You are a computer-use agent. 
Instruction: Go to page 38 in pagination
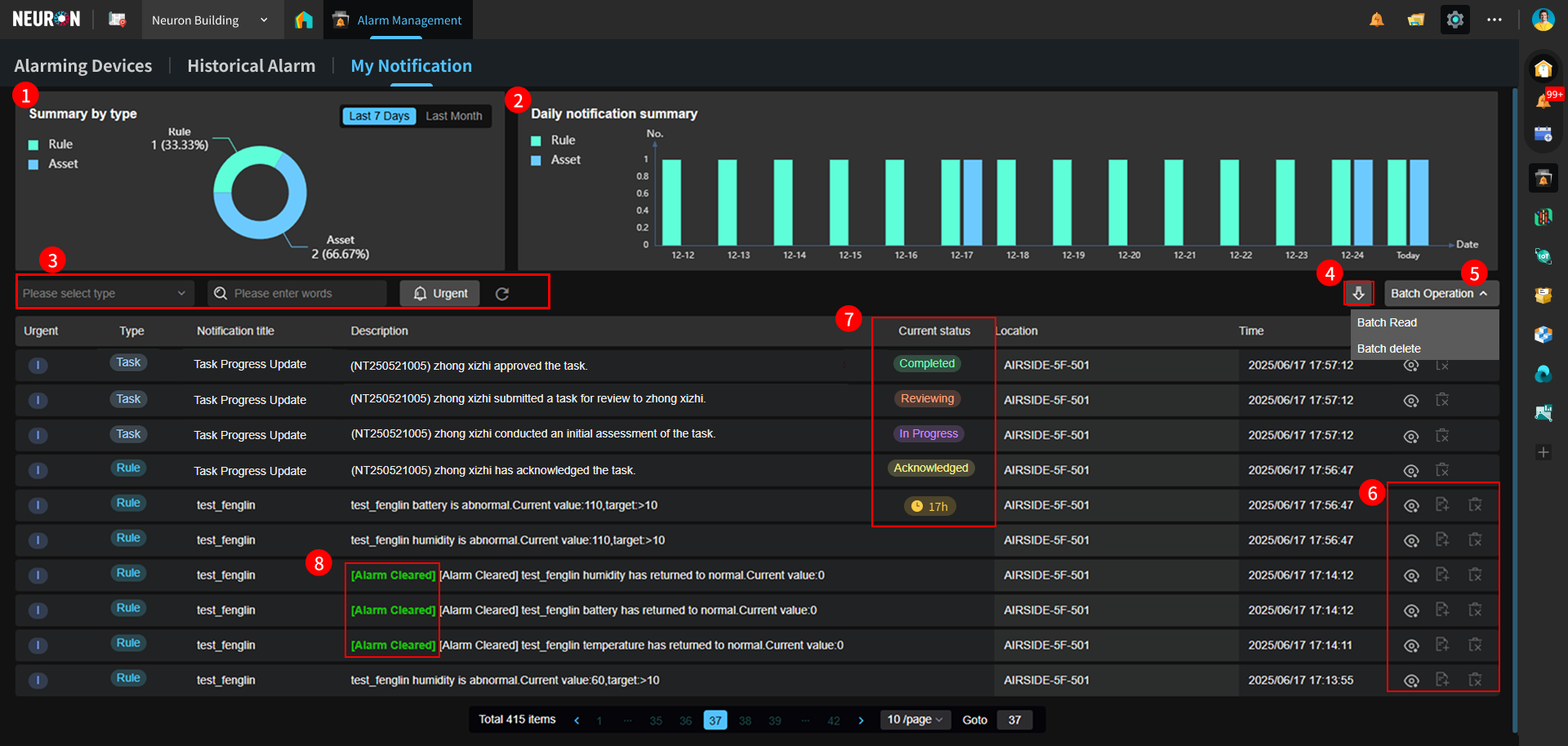pyautogui.click(x=745, y=721)
